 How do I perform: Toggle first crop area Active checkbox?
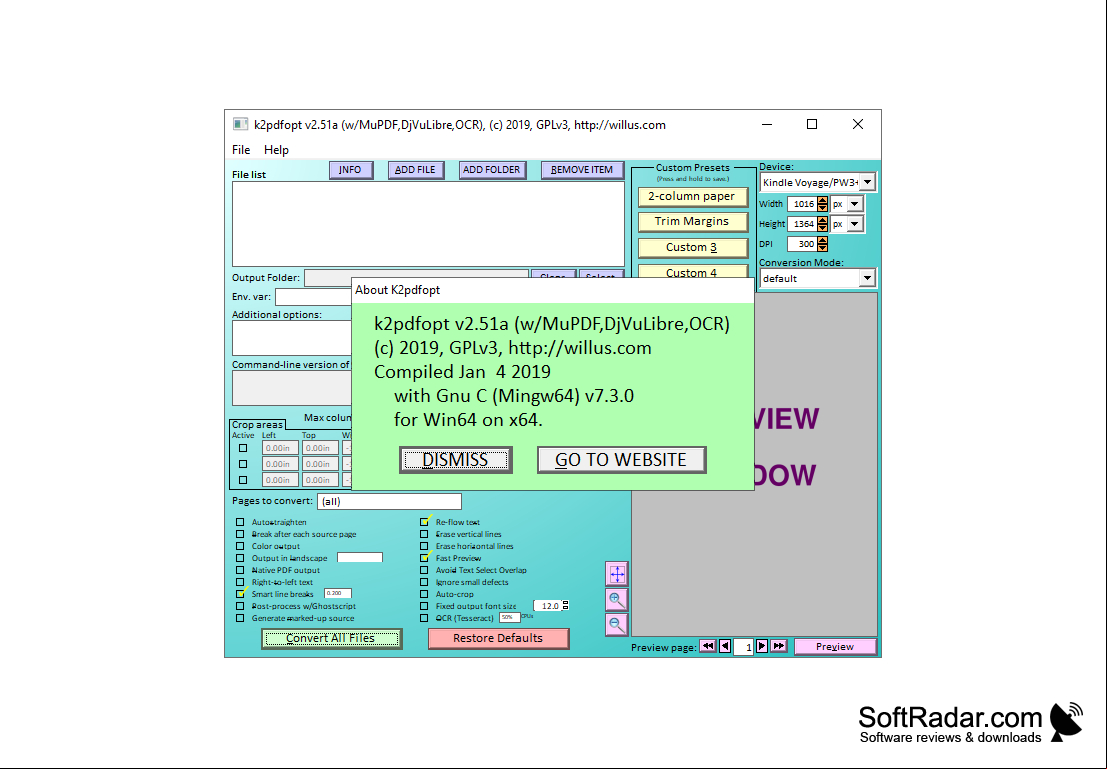click(243, 448)
